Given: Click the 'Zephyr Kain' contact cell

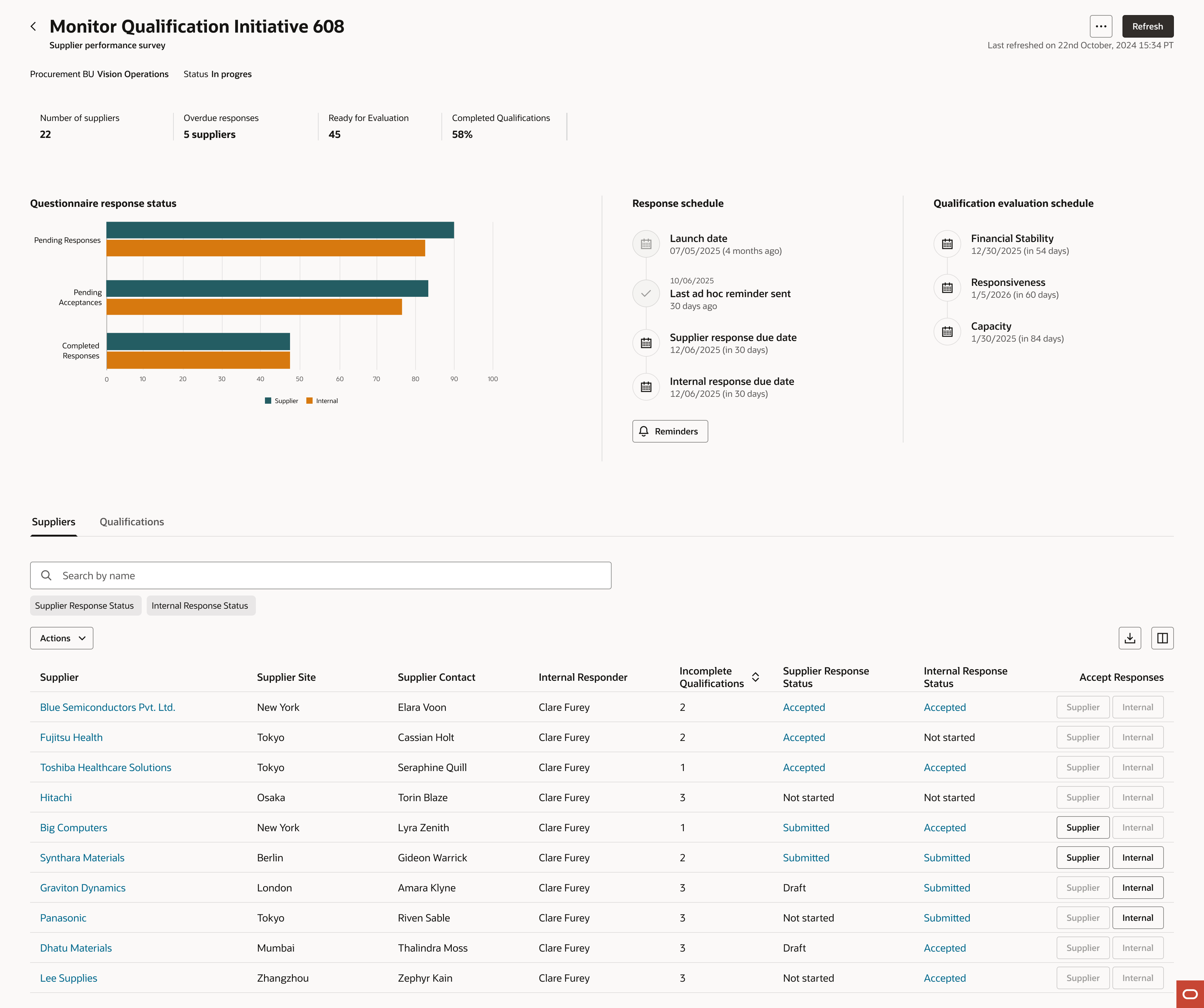Looking at the screenshot, I should coord(425,978).
